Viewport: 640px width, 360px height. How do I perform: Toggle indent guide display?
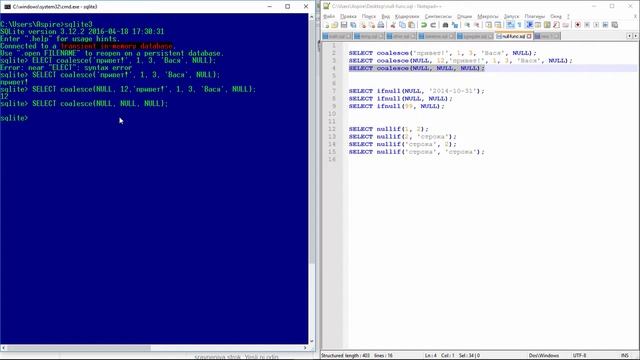529,25
